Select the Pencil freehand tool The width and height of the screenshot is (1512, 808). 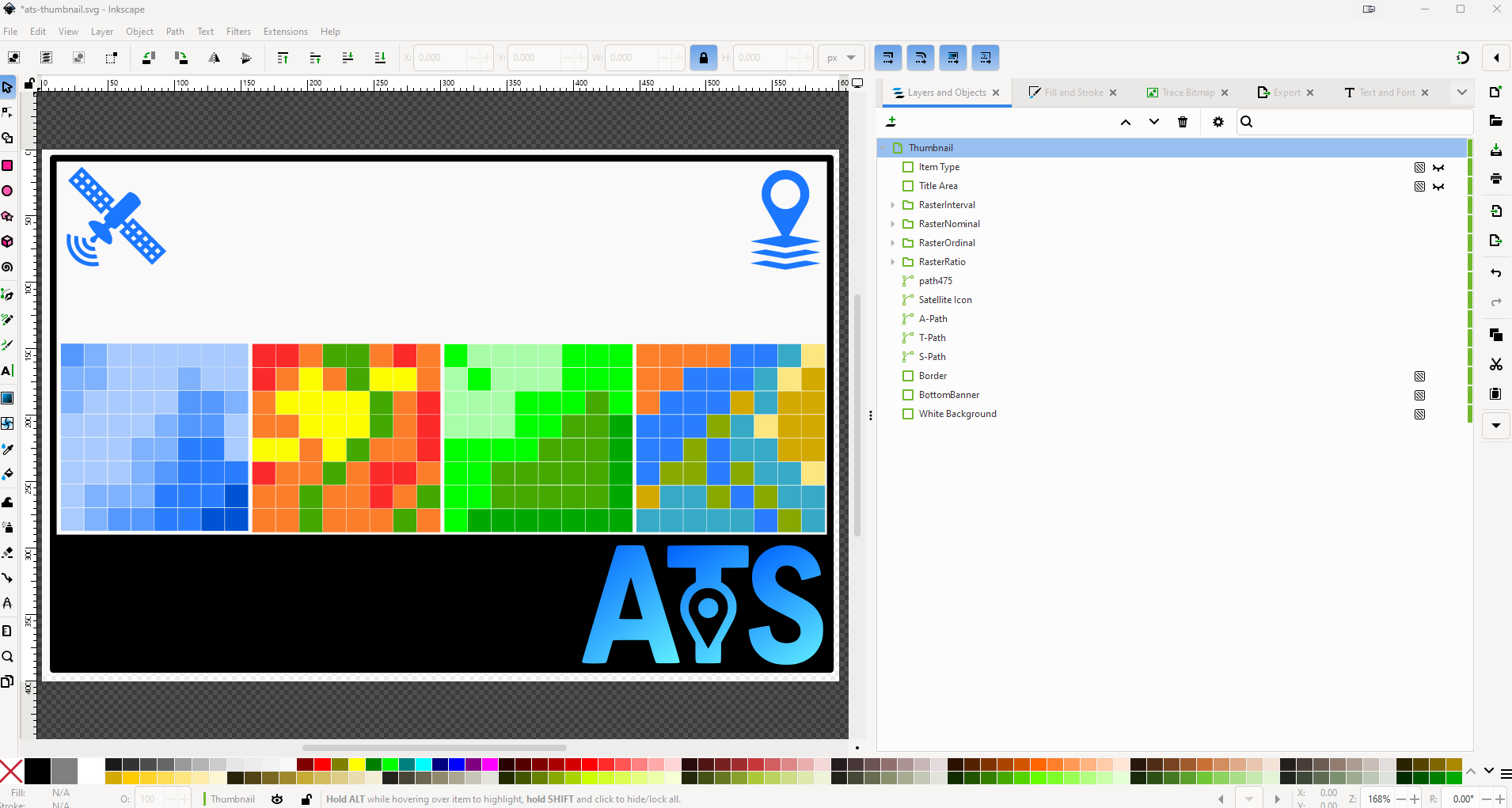pos(8,320)
